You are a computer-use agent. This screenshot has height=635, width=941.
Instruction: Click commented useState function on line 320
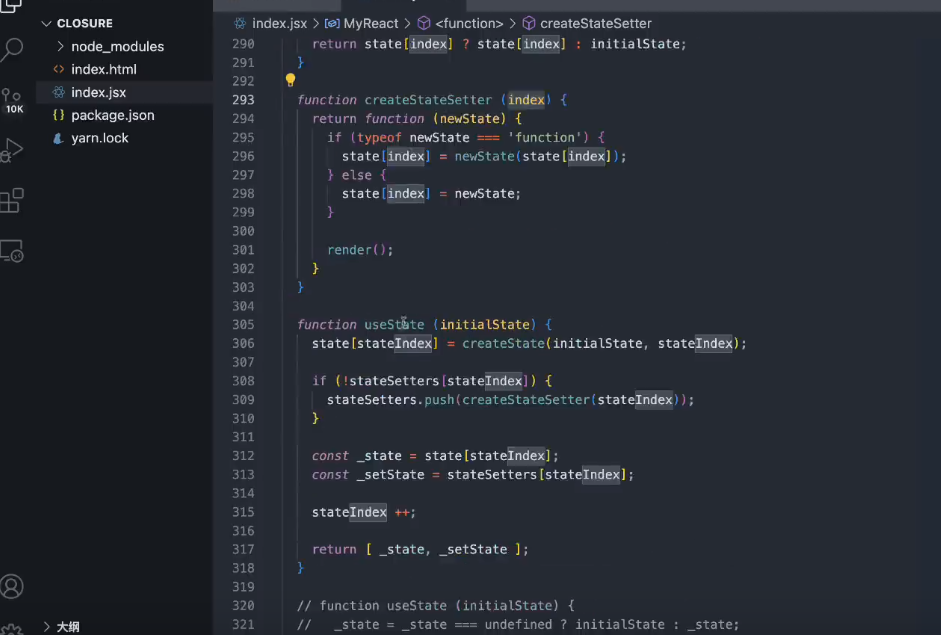tap(436, 606)
